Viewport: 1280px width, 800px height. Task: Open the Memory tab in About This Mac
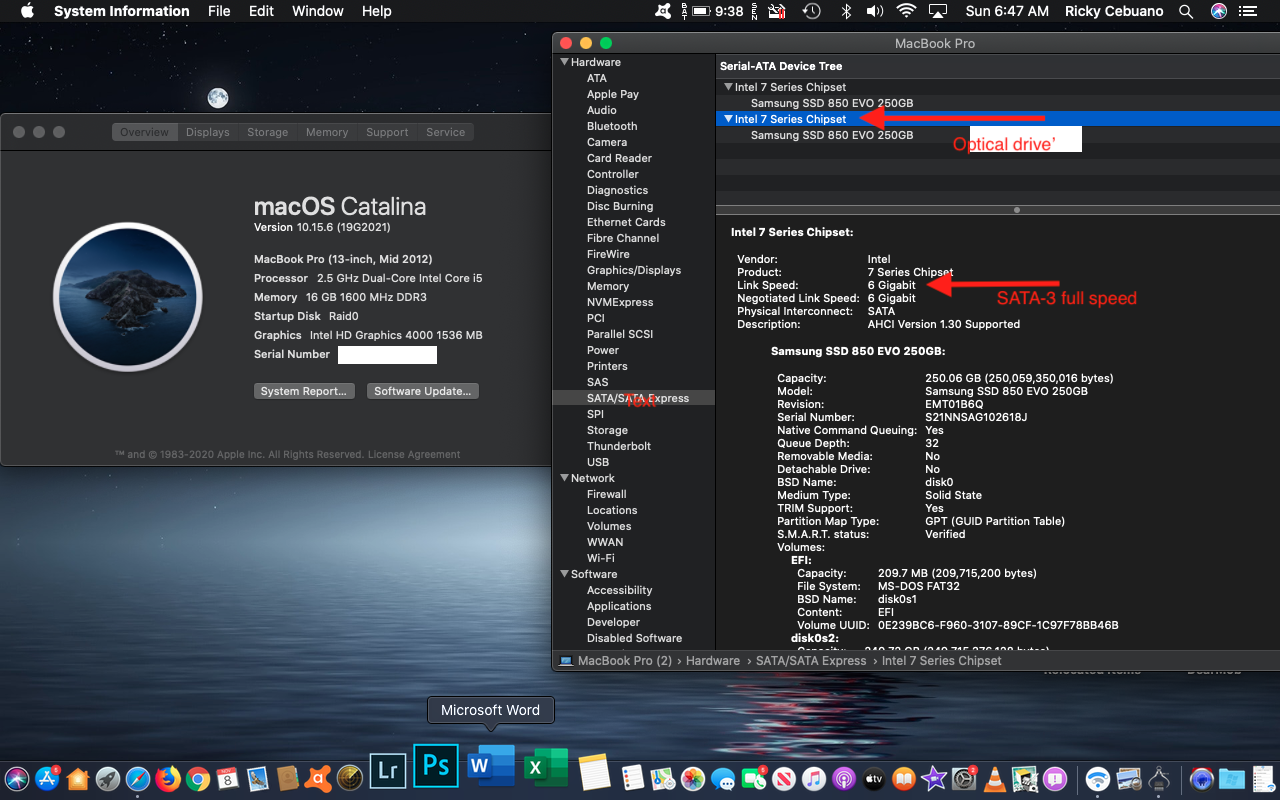point(327,132)
